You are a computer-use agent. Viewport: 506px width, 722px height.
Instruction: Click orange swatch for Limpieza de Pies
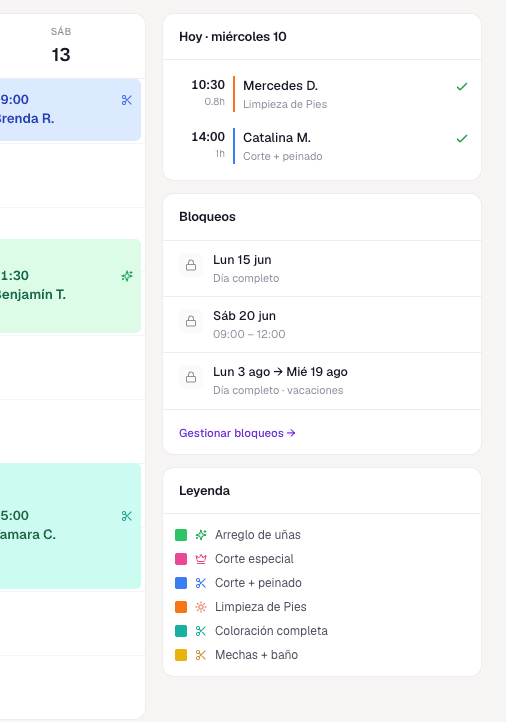click(x=181, y=606)
